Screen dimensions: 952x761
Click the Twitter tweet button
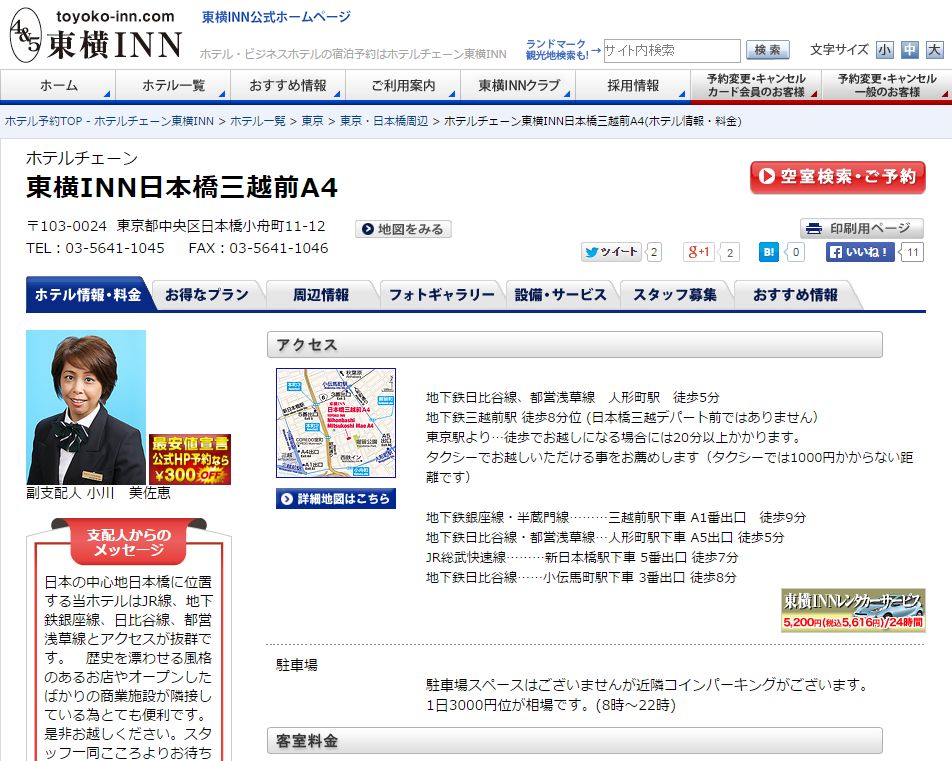611,252
